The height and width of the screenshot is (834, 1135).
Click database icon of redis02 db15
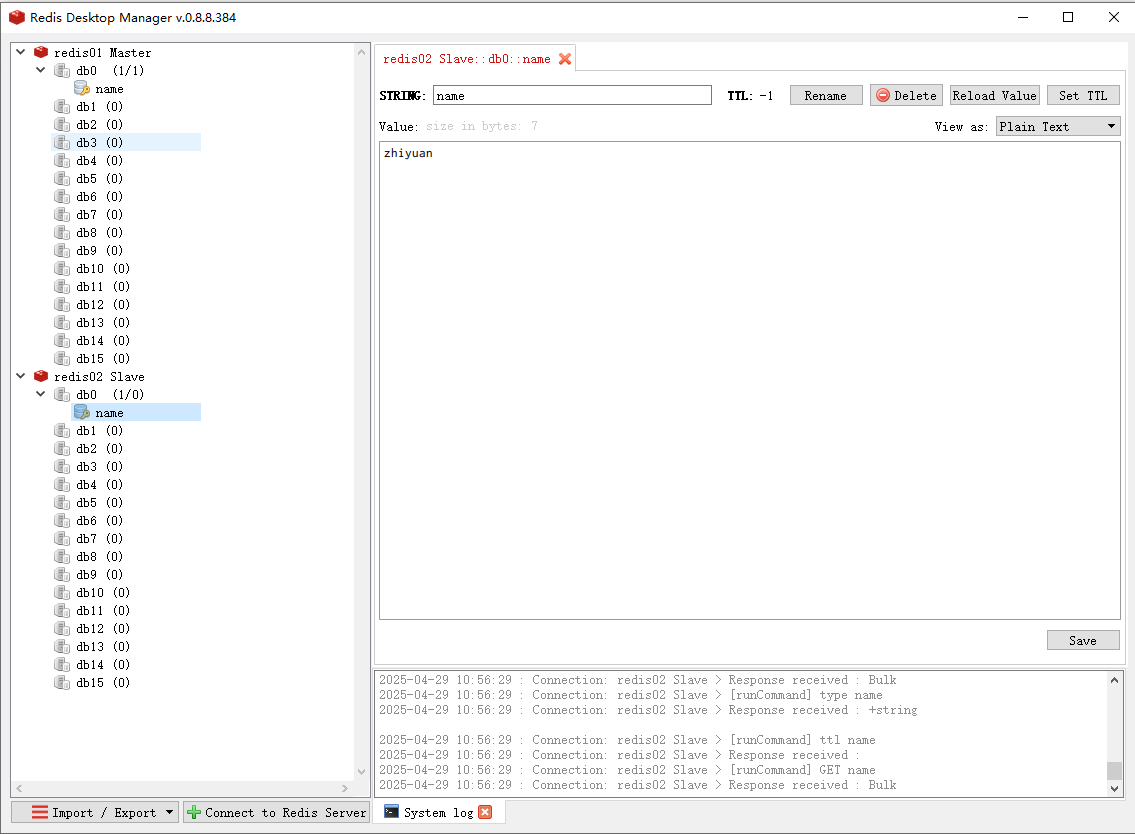tap(62, 683)
